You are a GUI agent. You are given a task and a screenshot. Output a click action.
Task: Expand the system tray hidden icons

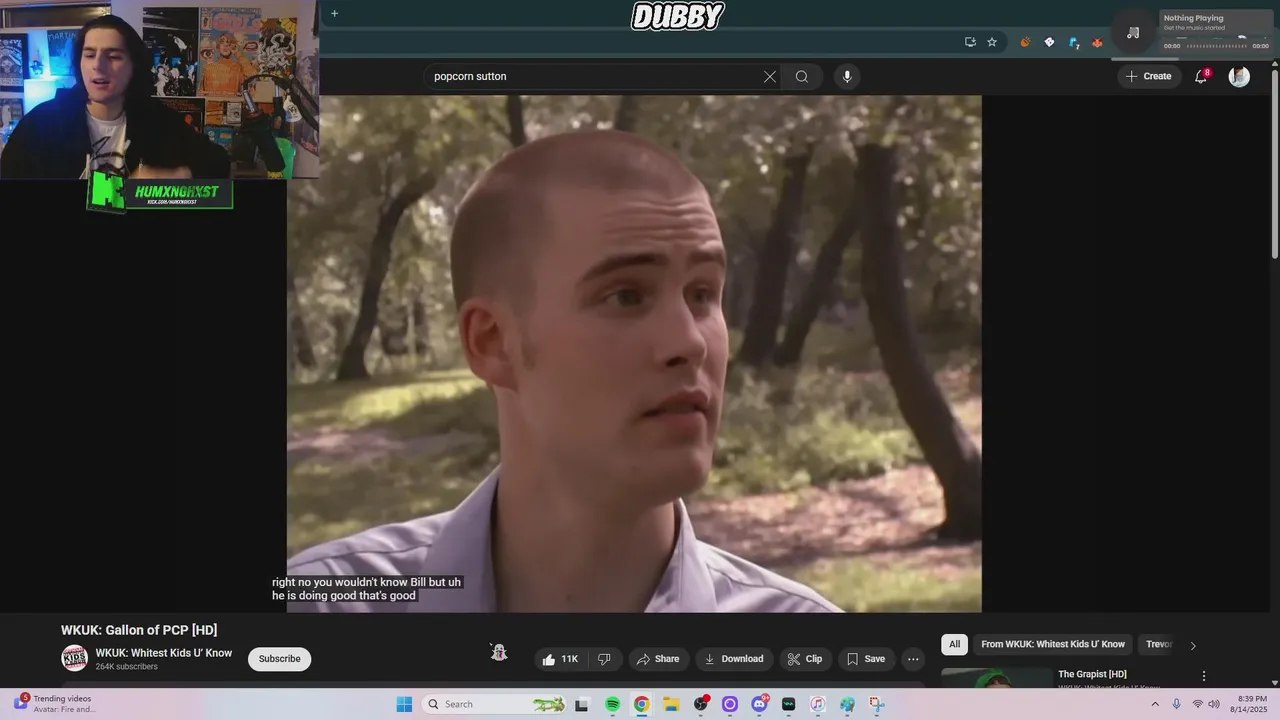click(x=1155, y=704)
